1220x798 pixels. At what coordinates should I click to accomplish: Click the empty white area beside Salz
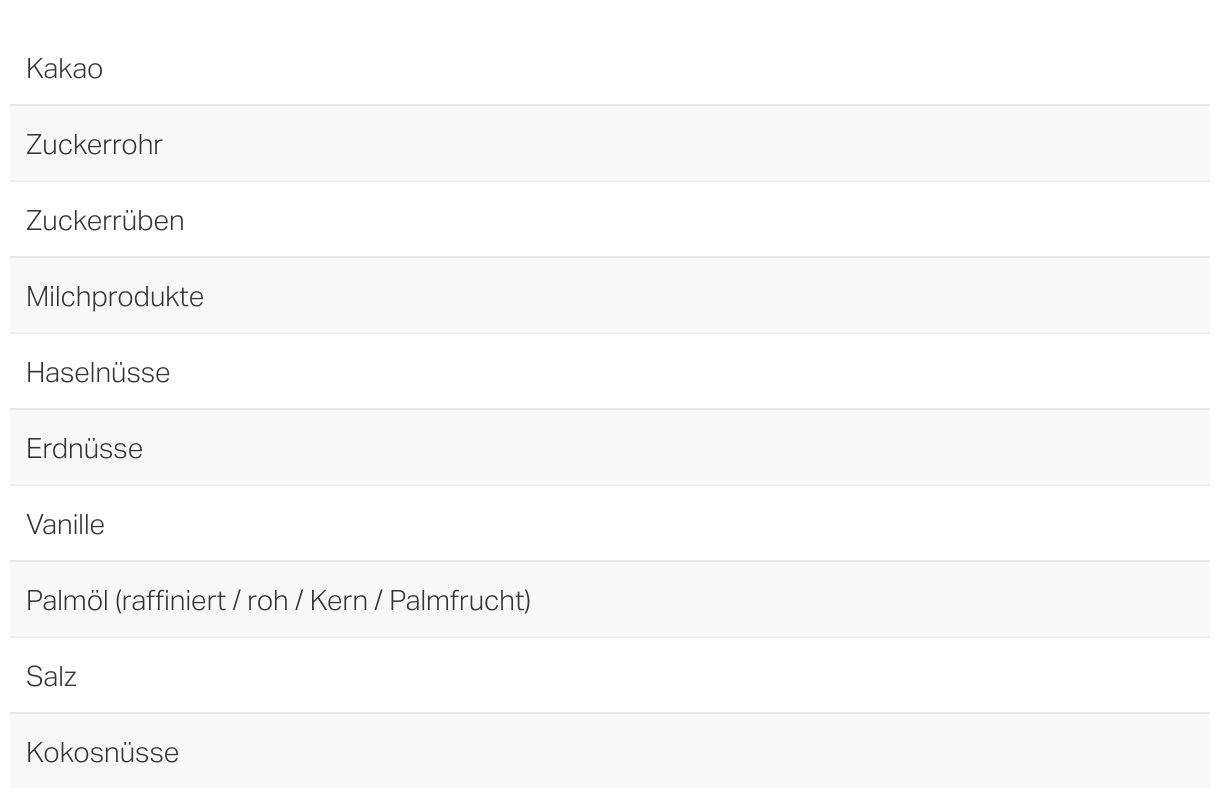[x=643, y=677]
